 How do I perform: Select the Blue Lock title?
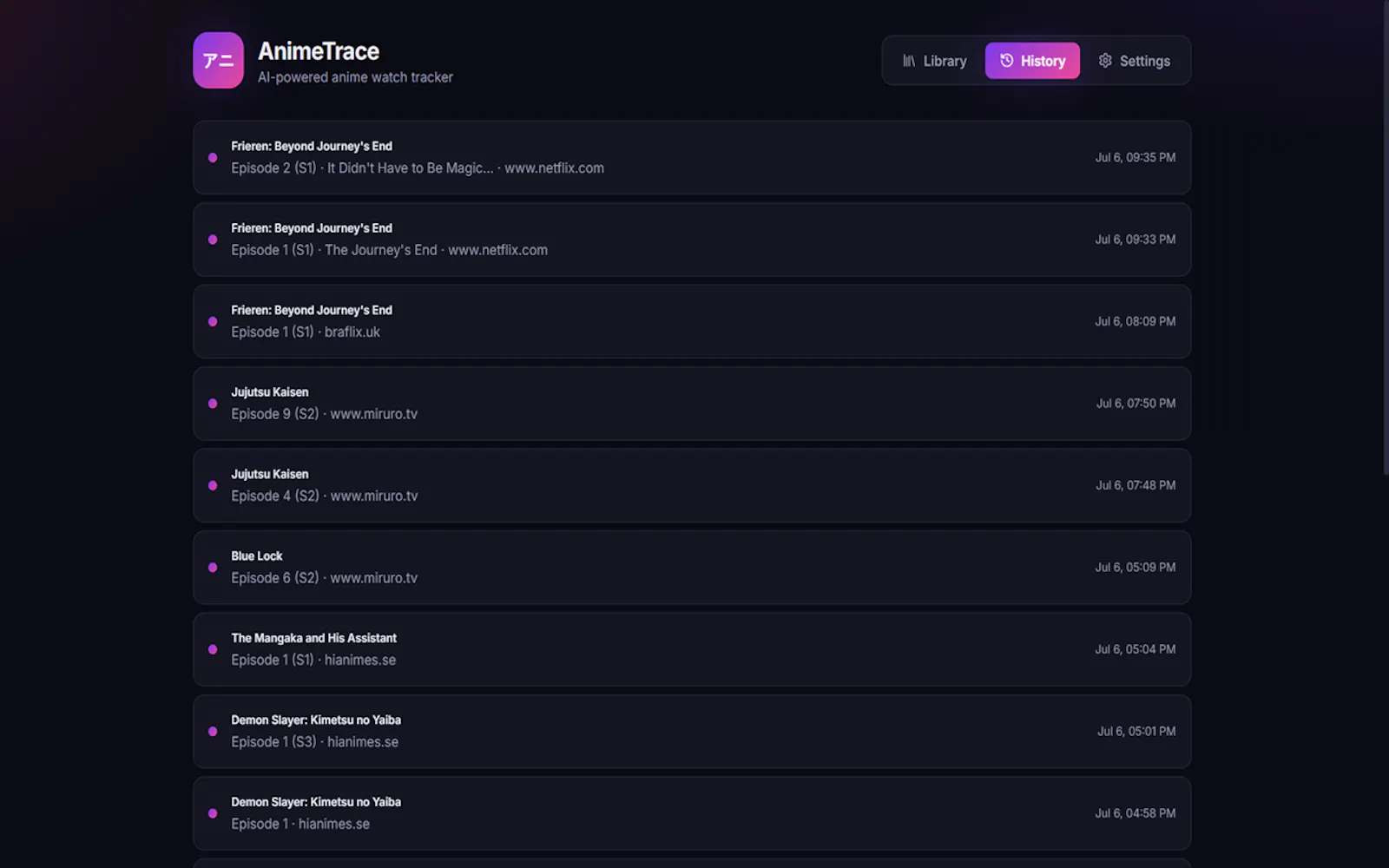coord(256,556)
